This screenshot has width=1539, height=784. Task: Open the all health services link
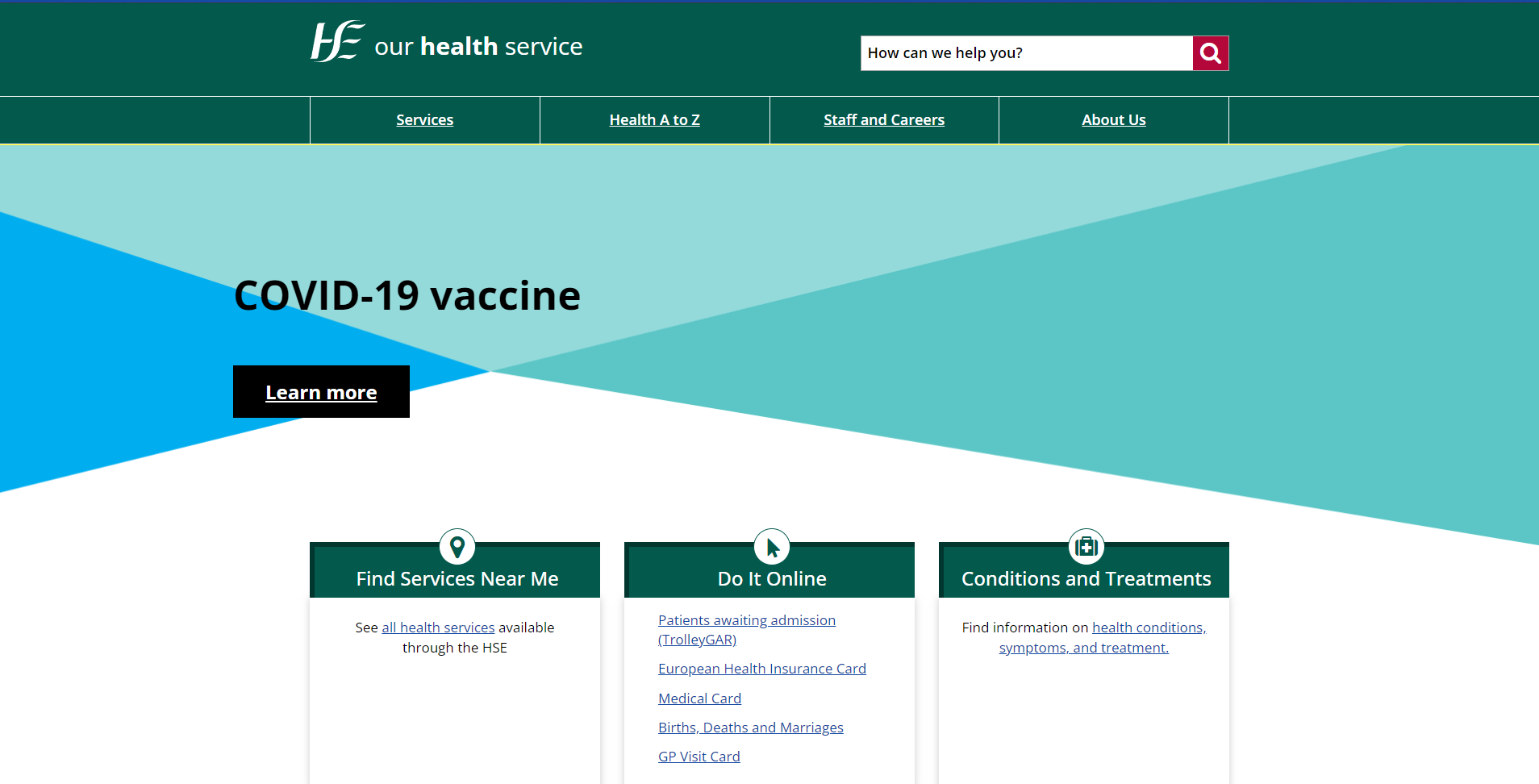click(x=438, y=628)
